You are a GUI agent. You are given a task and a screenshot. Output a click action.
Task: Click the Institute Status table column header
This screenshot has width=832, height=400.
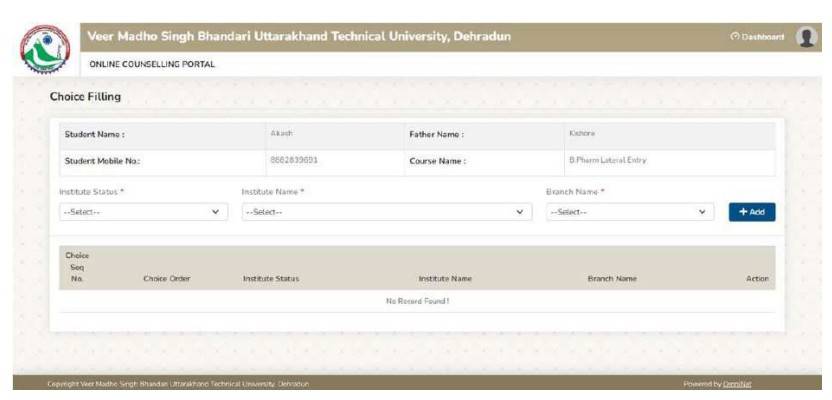coord(271,279)
